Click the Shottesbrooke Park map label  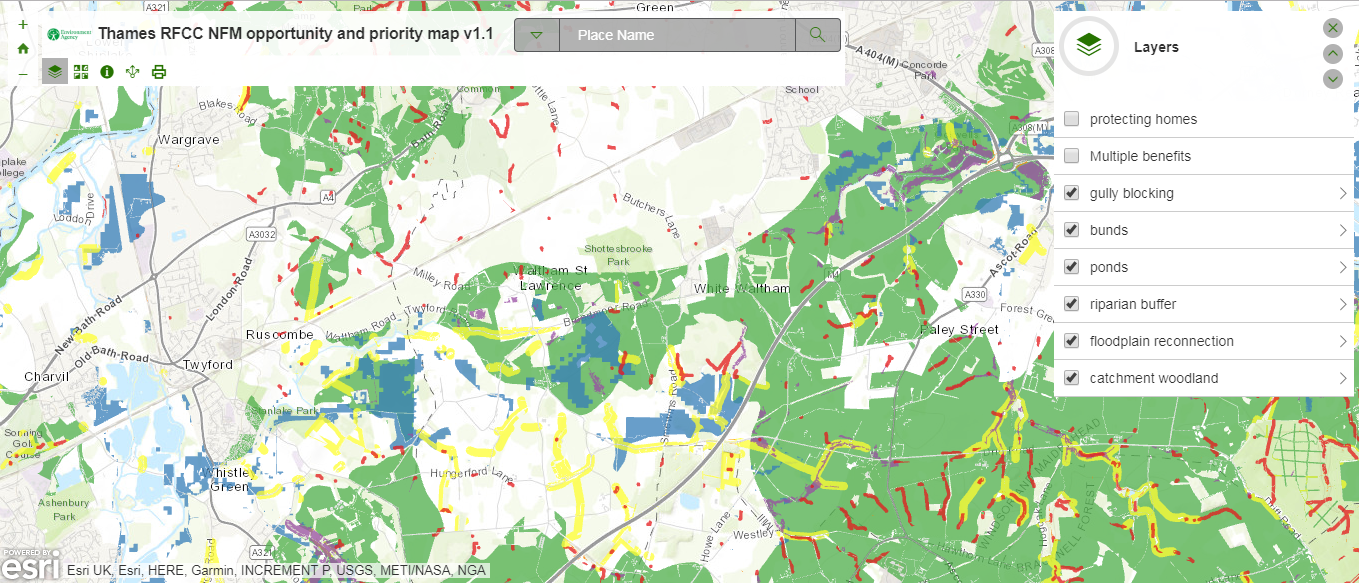[619, 255]
